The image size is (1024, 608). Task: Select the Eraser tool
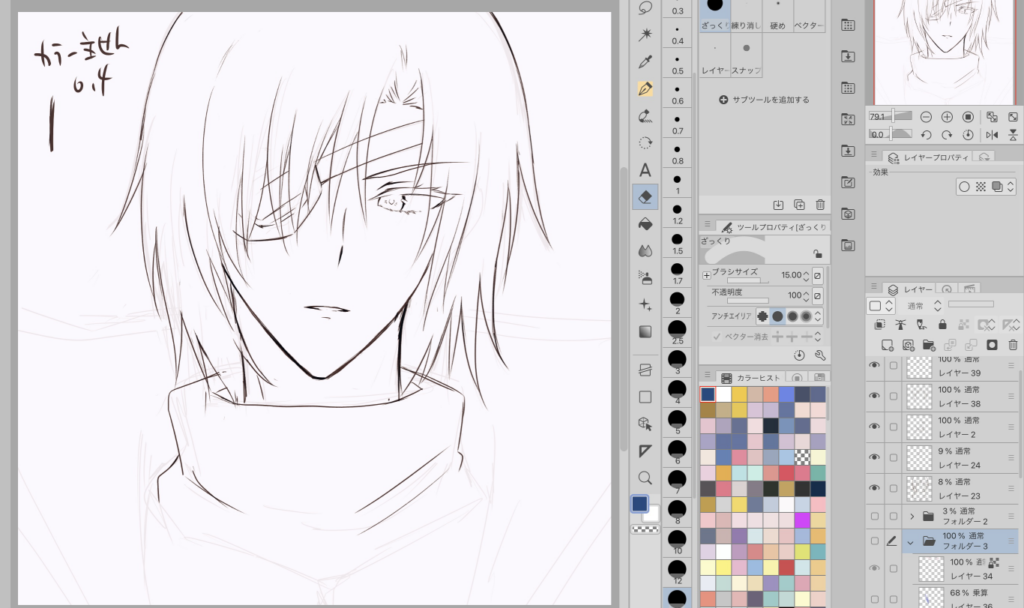(645, 197)
